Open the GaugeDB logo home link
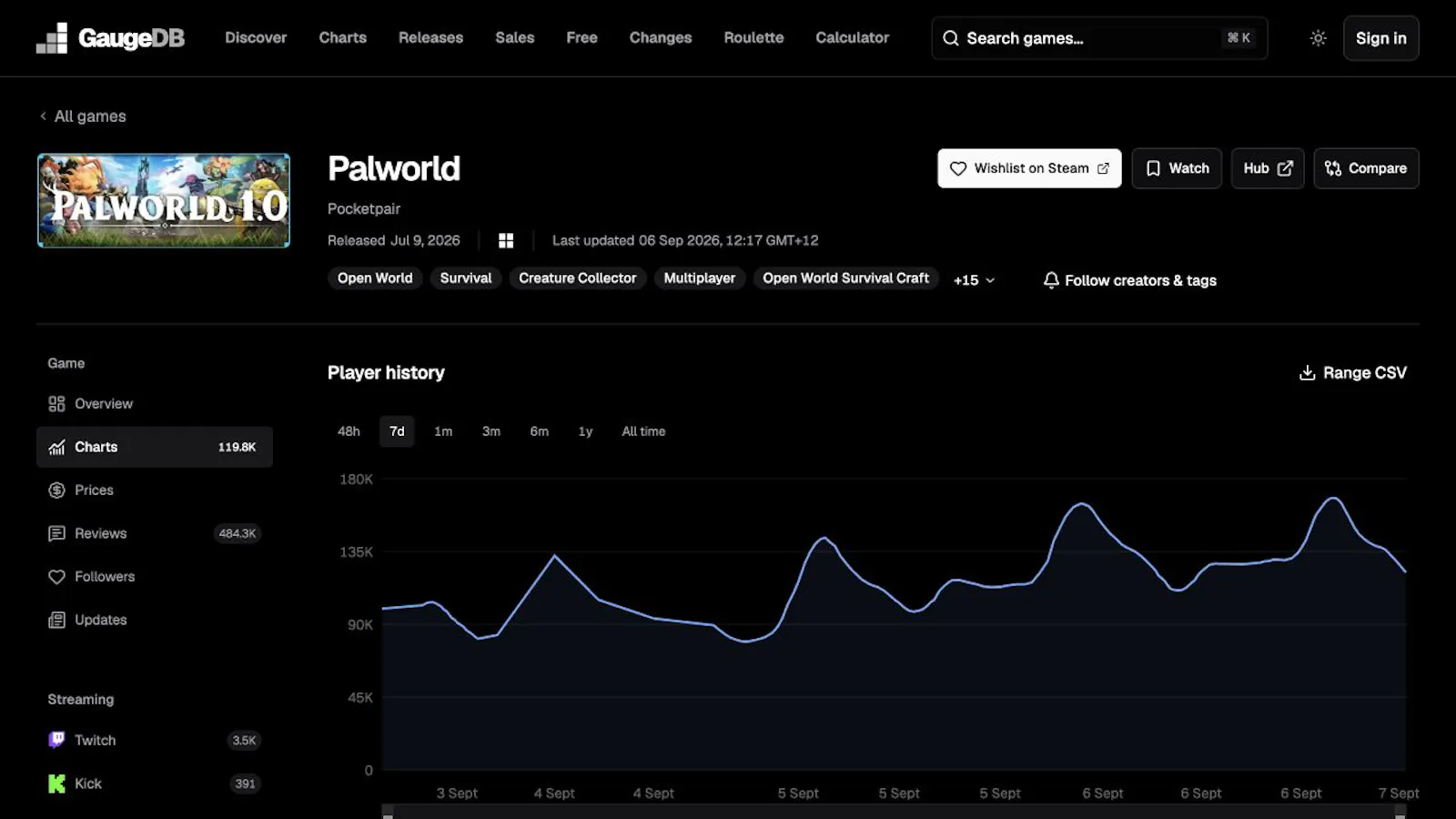Screen dimensions: 1456x819 [110, 38]
